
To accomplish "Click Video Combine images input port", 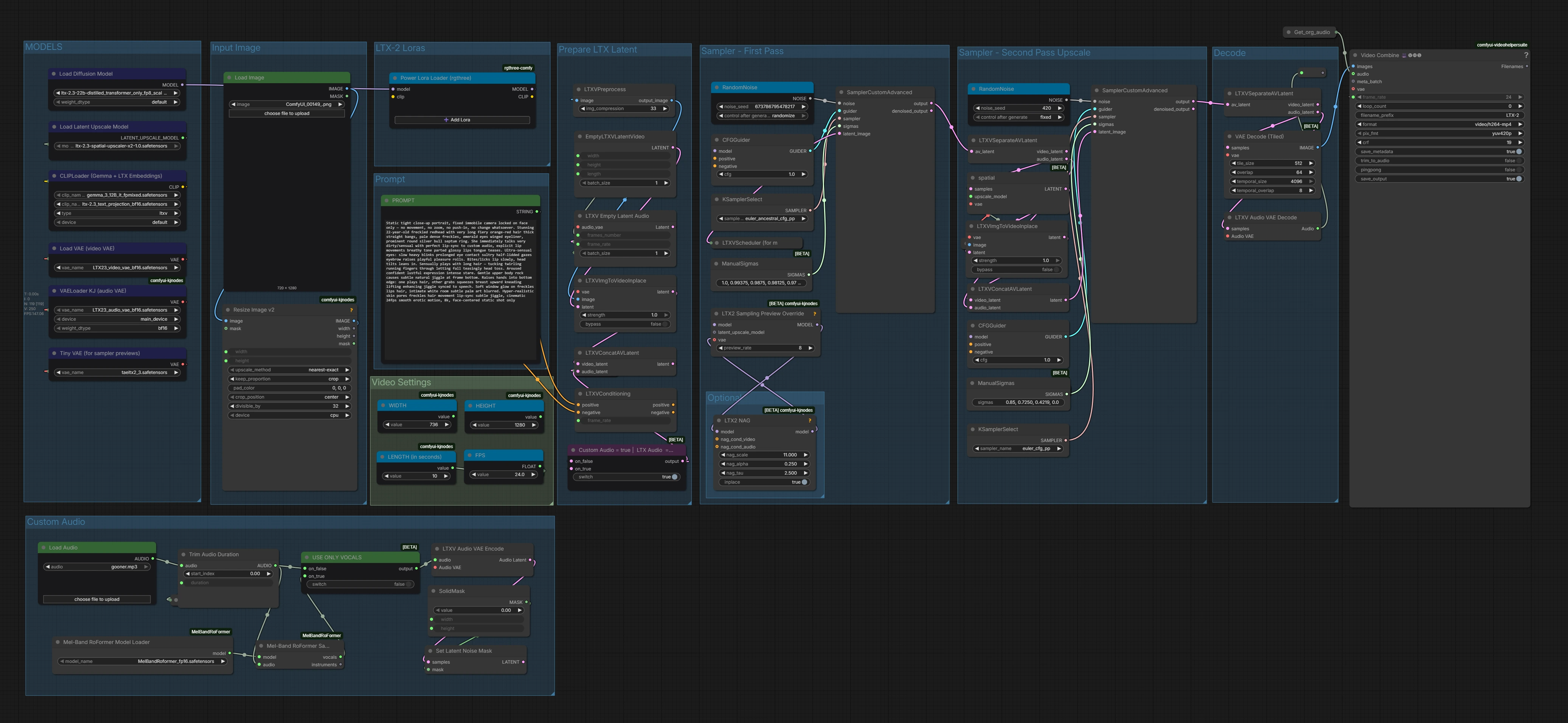I will [x=1353, y=66].
